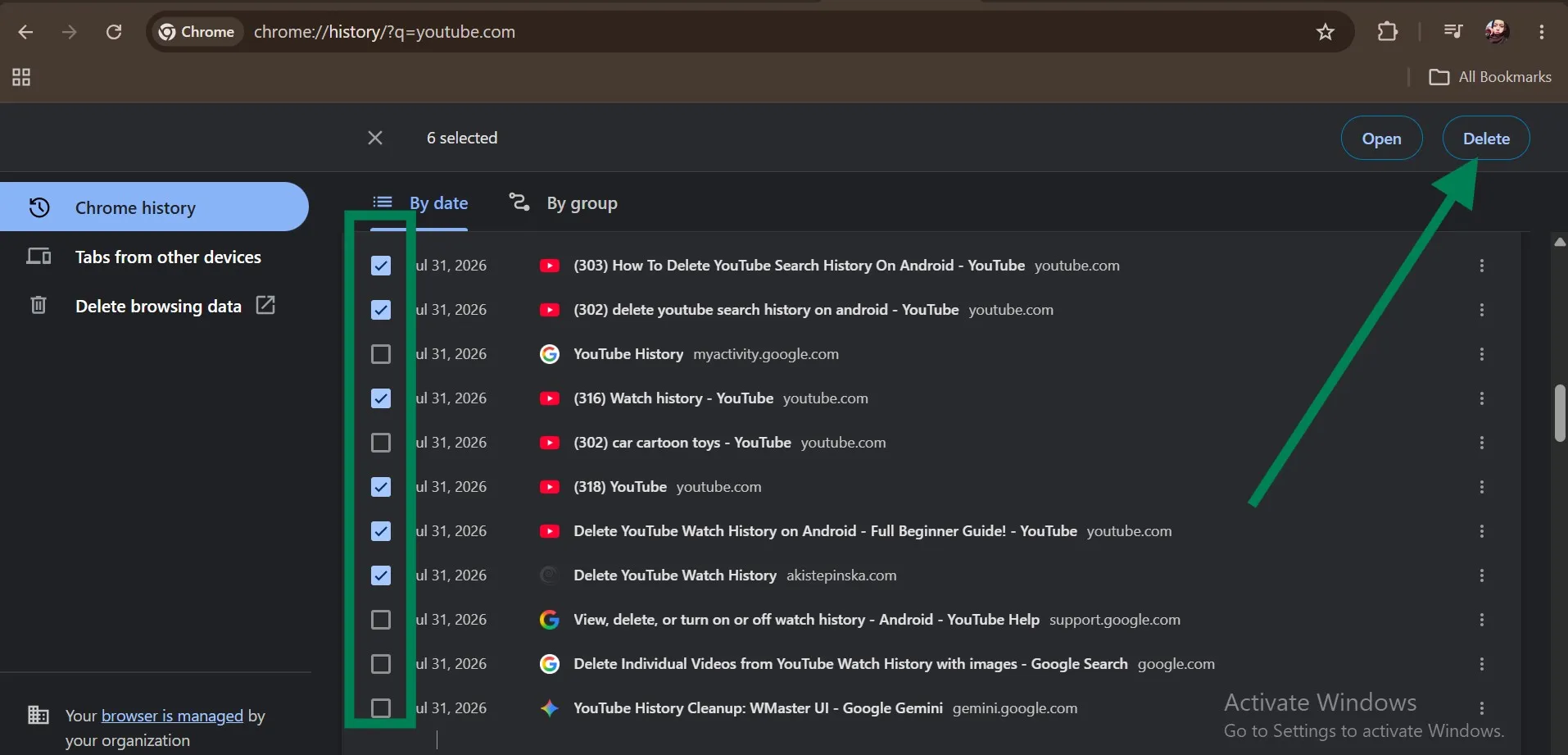This screenshot has height=755, width=1568.
Task: Check the YouTube History Cleanup Gemini entry
Action: 381,708
